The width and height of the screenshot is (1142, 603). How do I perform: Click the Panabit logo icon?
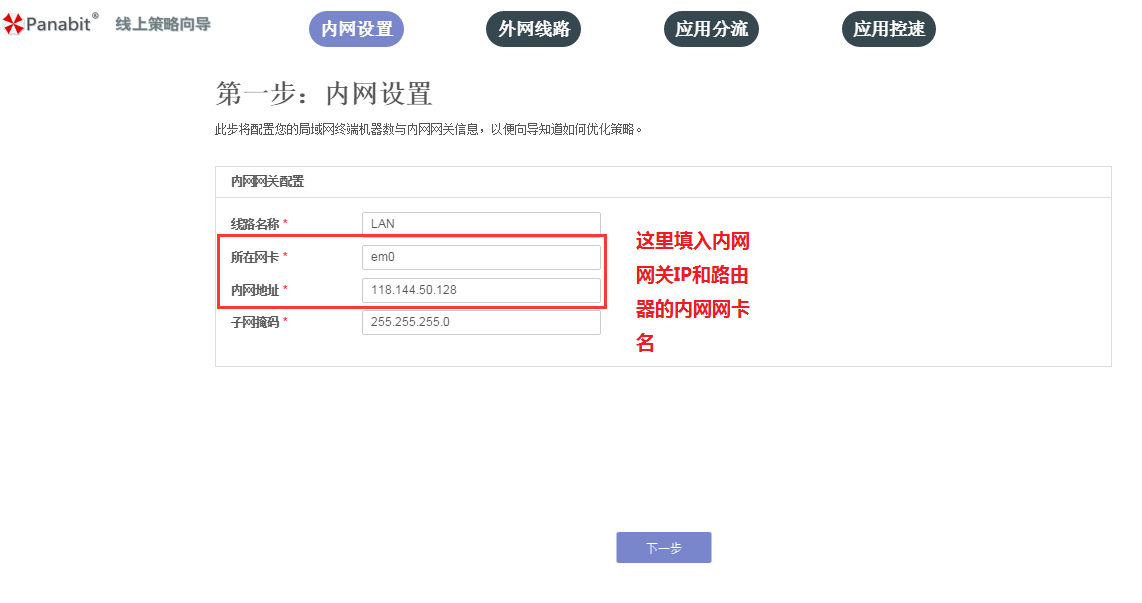(13, 25)
